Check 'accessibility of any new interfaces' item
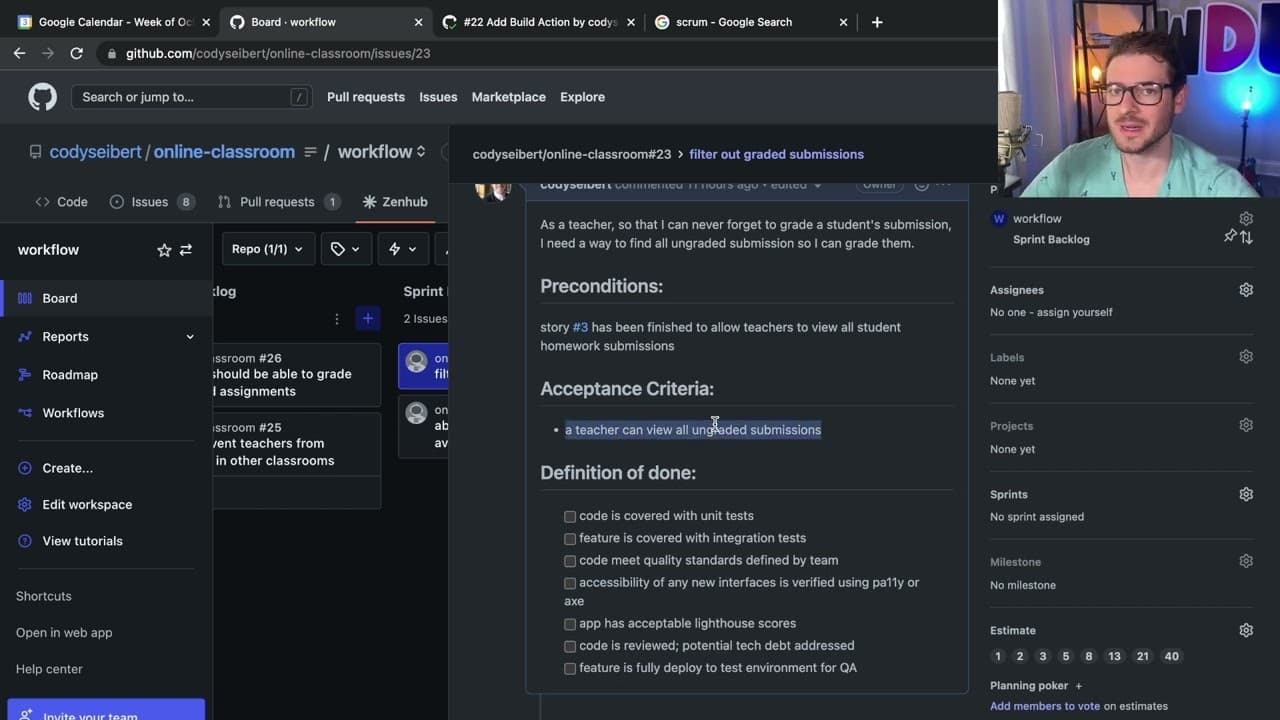 point(570,583)
